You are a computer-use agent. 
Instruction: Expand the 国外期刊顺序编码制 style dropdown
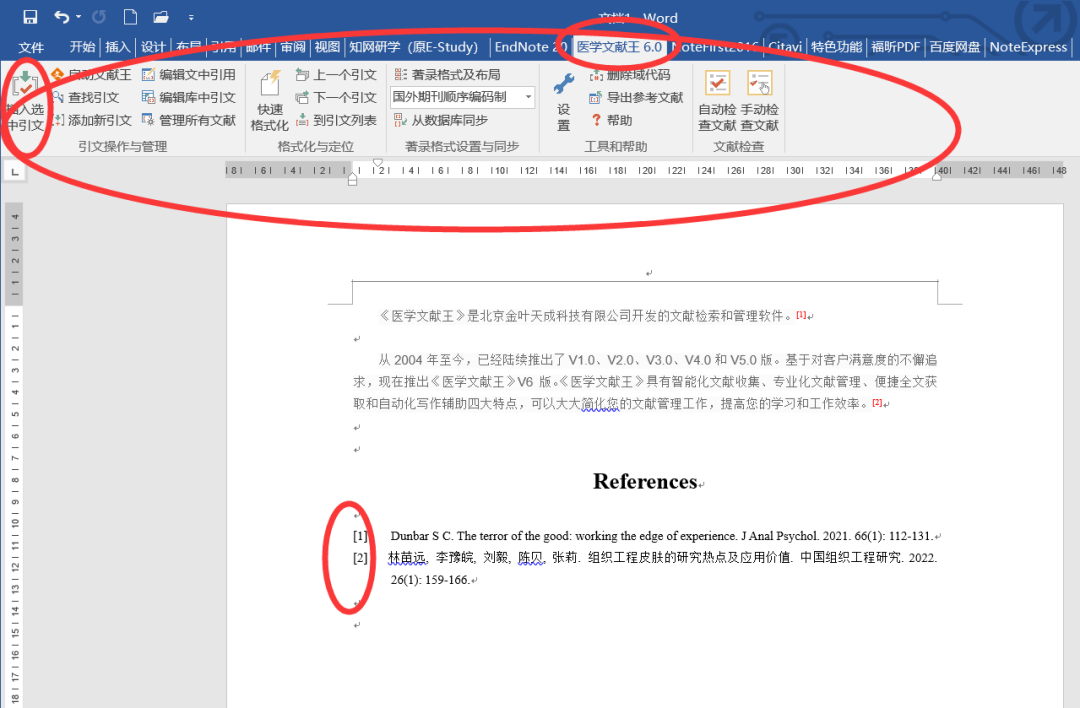(x=528, y=97)
